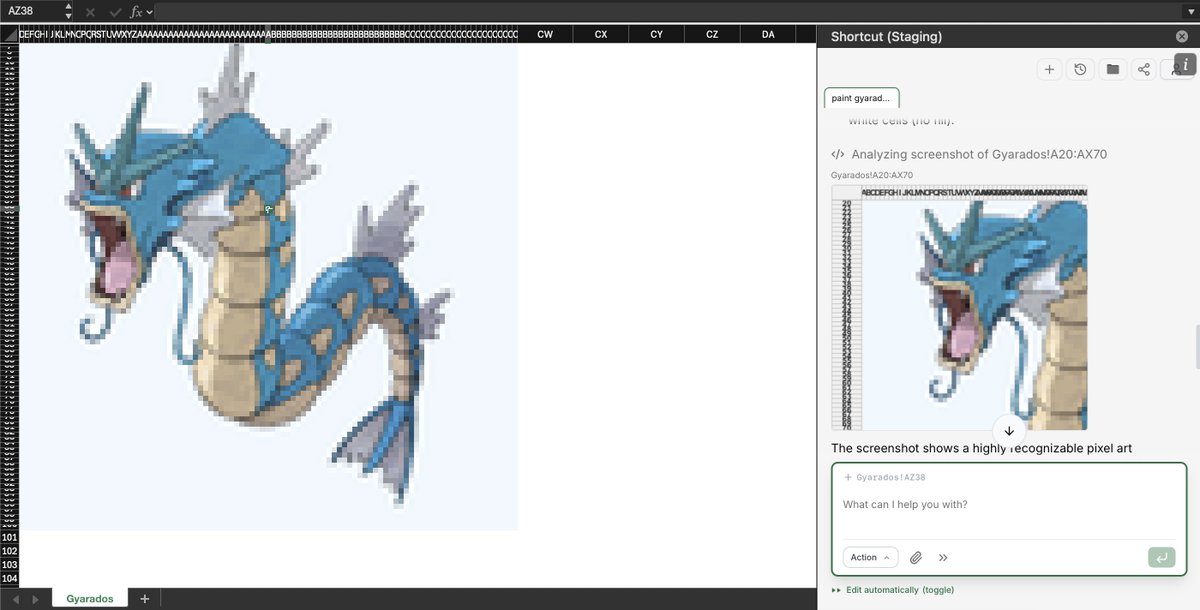Screen dimensions: 1200x610
Task: Open the Gyarados screenshot thumbnail
Action: (960, 308)
